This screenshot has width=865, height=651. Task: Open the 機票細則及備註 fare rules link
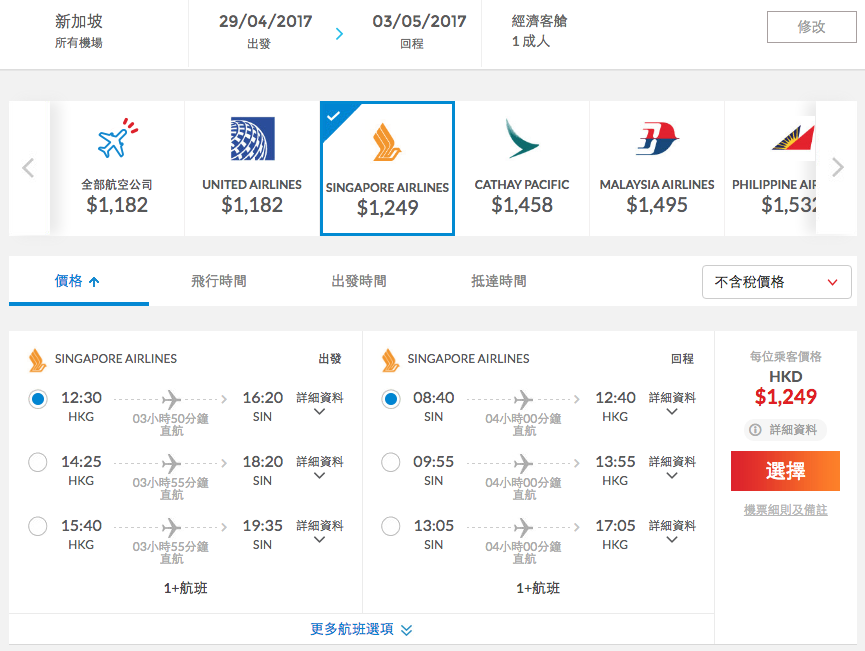tap(786, 510)
